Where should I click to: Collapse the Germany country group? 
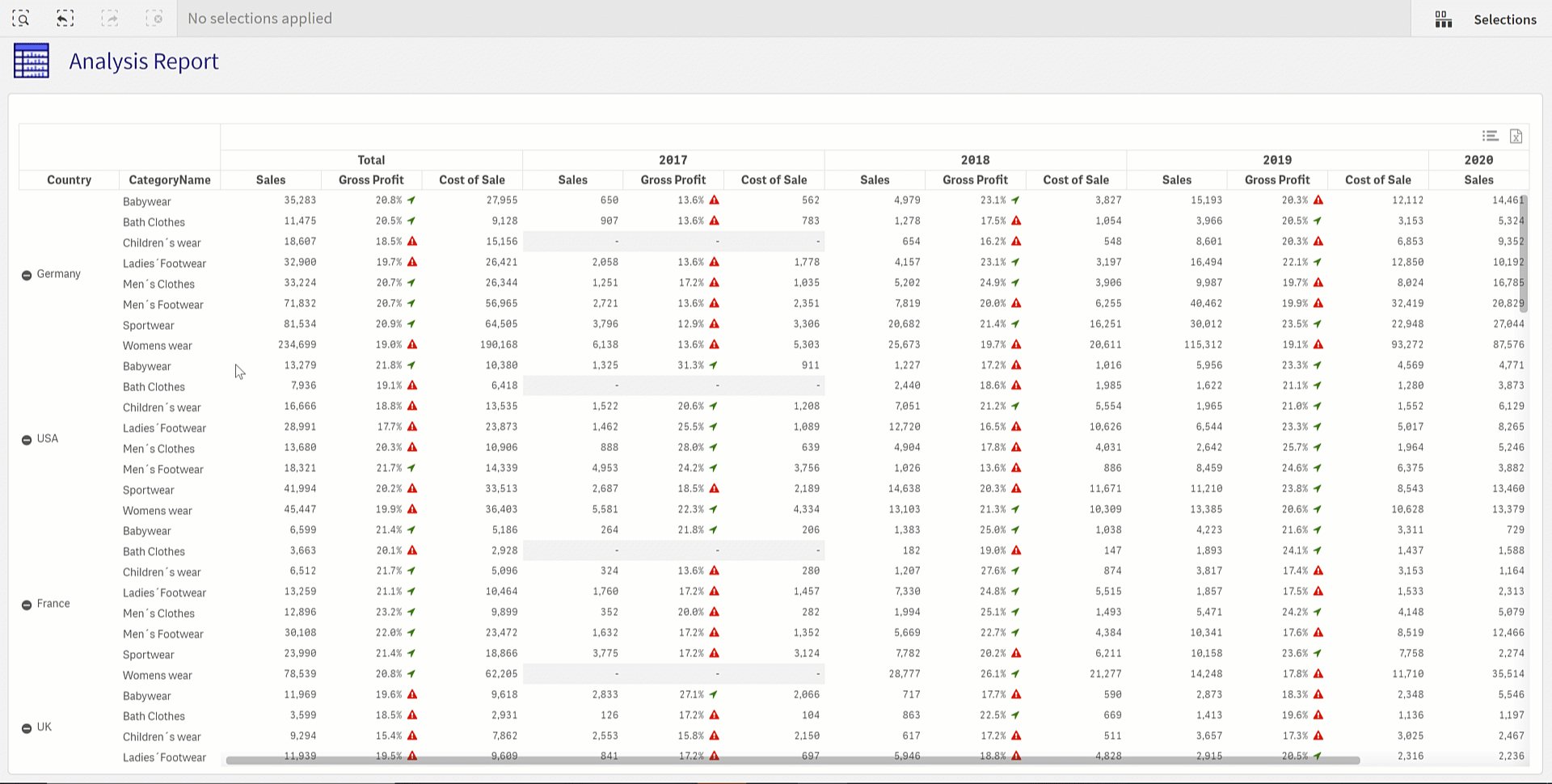(27, 275)
